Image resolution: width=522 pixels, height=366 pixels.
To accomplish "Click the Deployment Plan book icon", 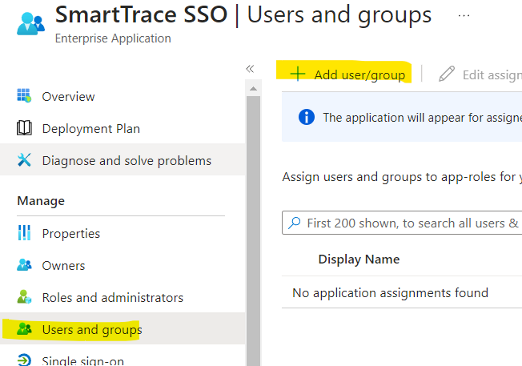I will [24, 128].
